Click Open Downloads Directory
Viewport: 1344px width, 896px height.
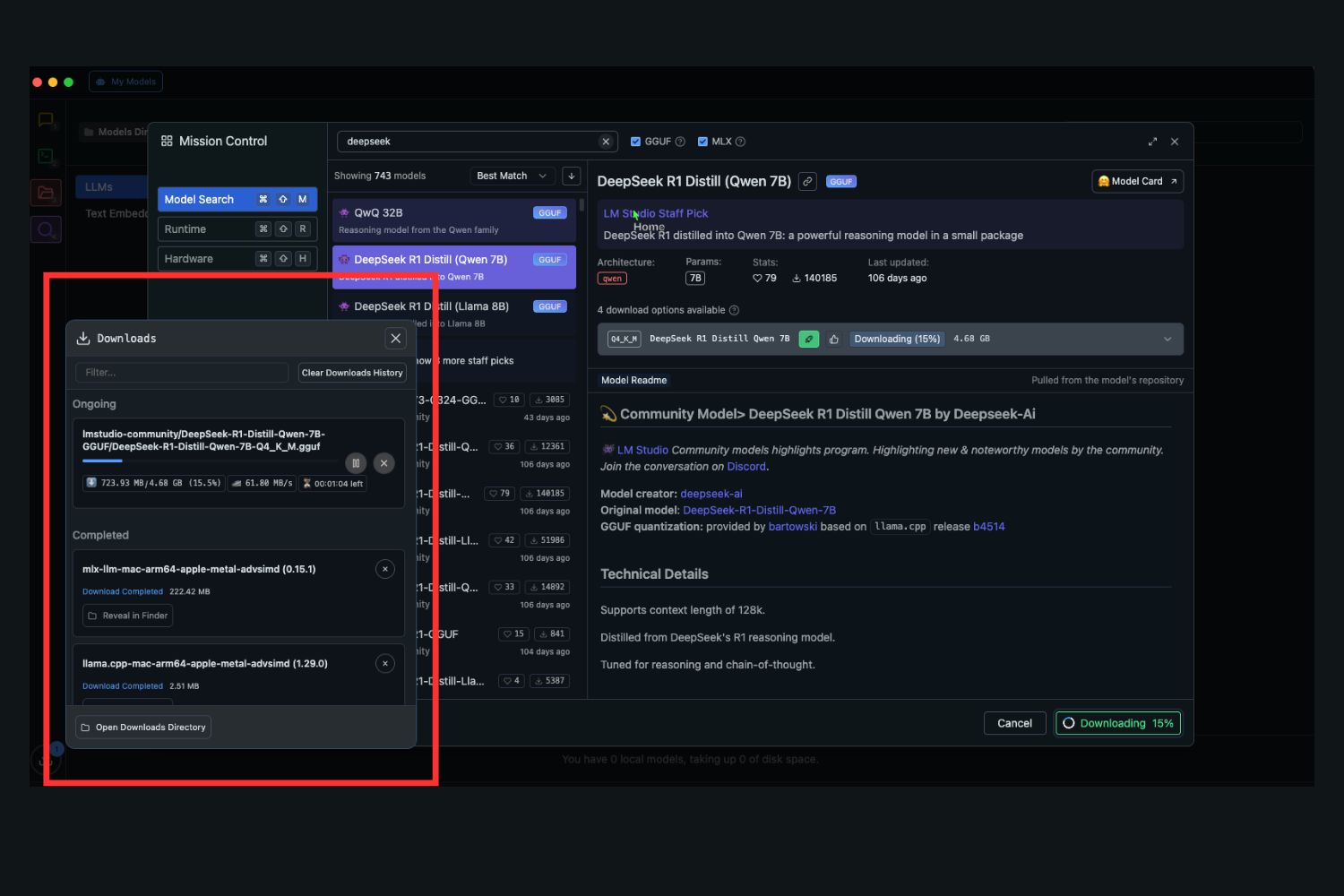pos(143,727)
